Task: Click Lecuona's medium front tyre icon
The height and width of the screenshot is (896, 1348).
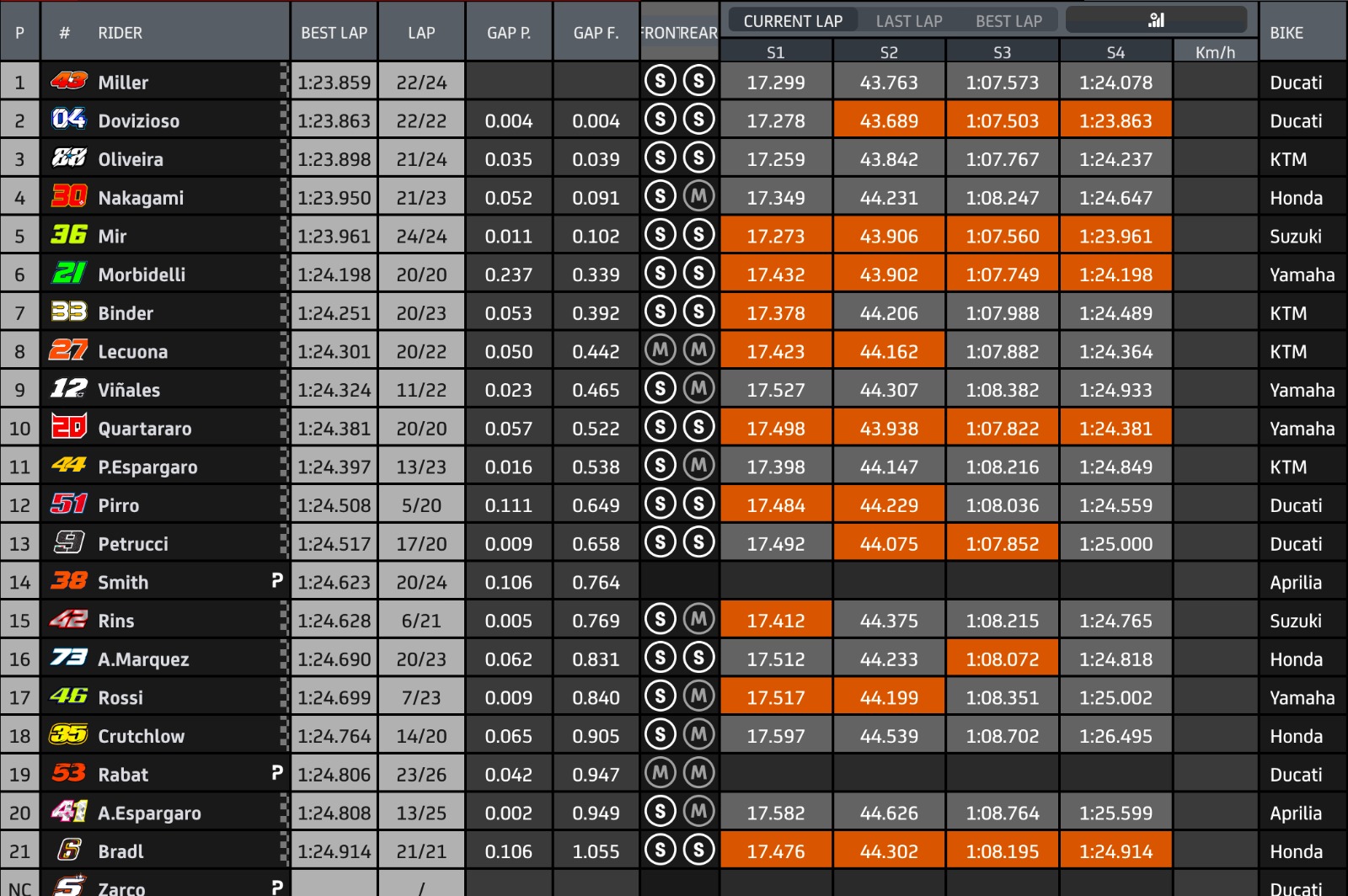Action: tap(661, 349)
